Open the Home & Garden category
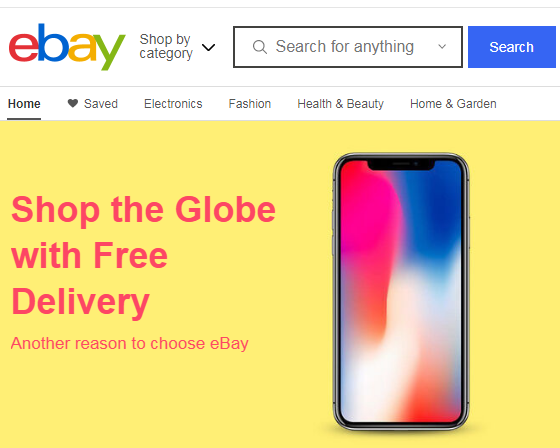560x448 pixels. 453,104
